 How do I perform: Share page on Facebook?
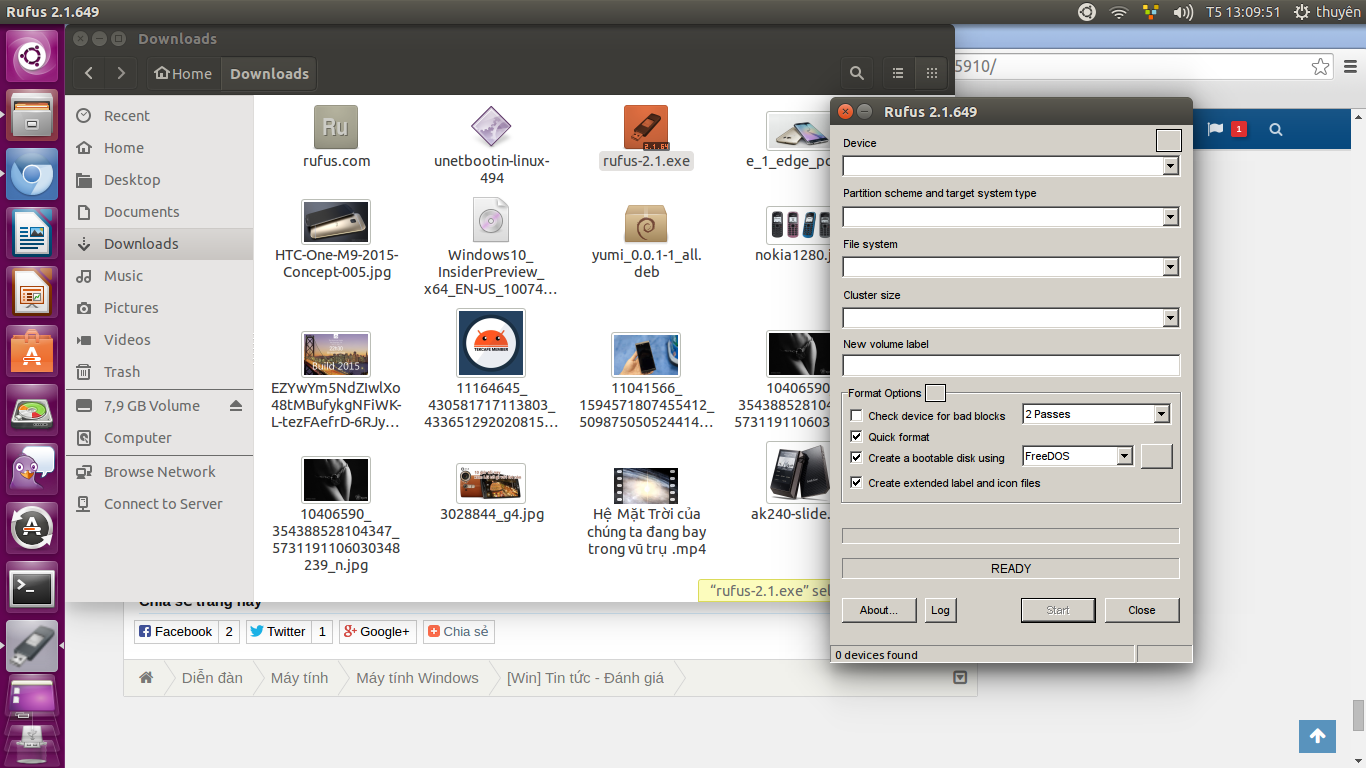[176, 631]
